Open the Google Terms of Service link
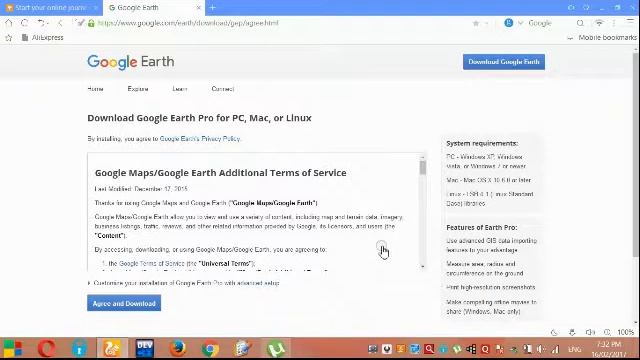The image size is (640, 360). [152, 264]
